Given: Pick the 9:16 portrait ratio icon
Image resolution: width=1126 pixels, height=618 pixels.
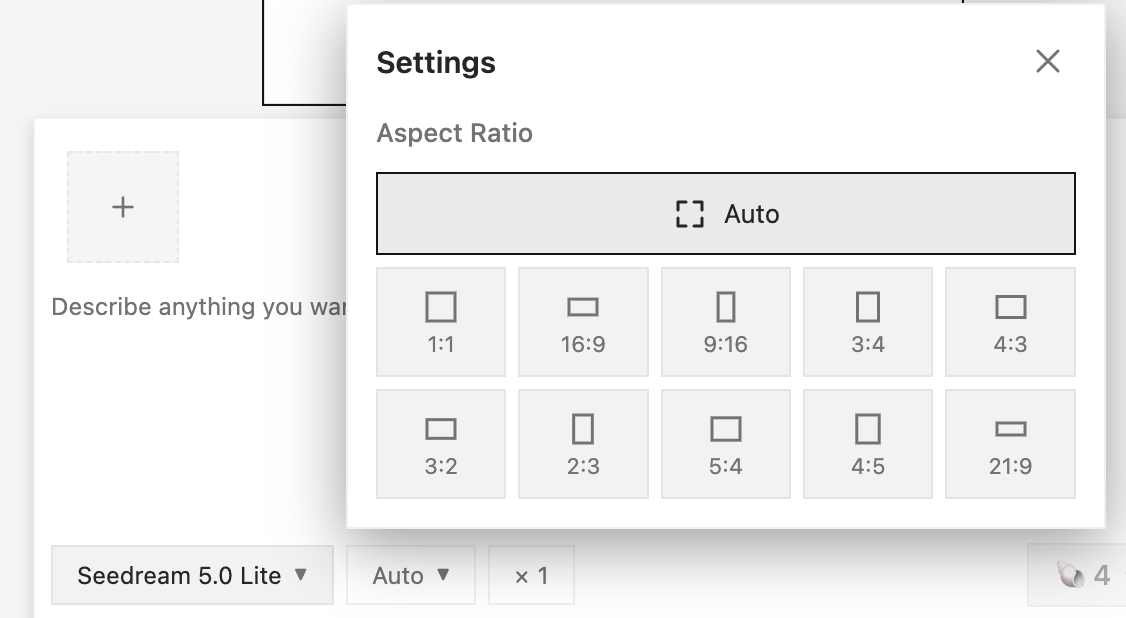Looking at the screenshot, I should click(725, 307).
